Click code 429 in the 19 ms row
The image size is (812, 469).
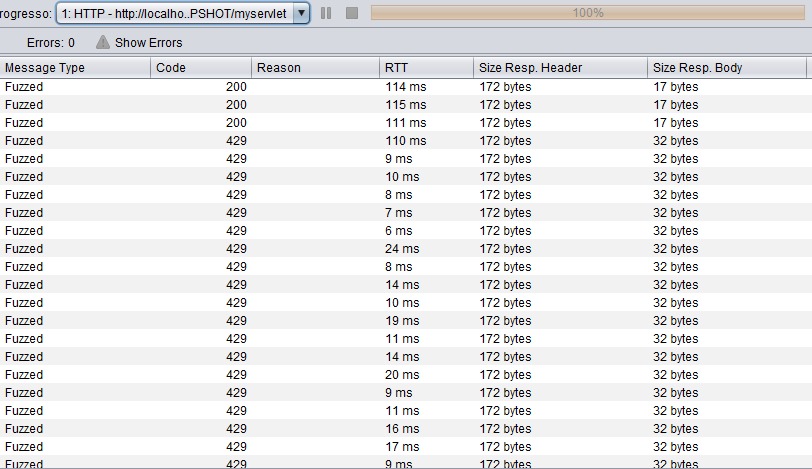coord(236,320)
